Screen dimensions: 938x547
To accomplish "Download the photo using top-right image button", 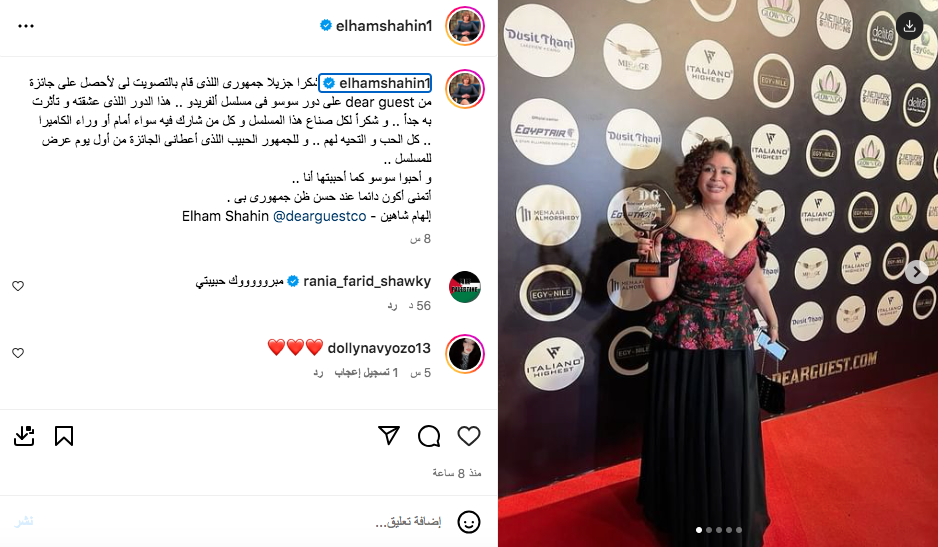I will [x=909, y=26].
